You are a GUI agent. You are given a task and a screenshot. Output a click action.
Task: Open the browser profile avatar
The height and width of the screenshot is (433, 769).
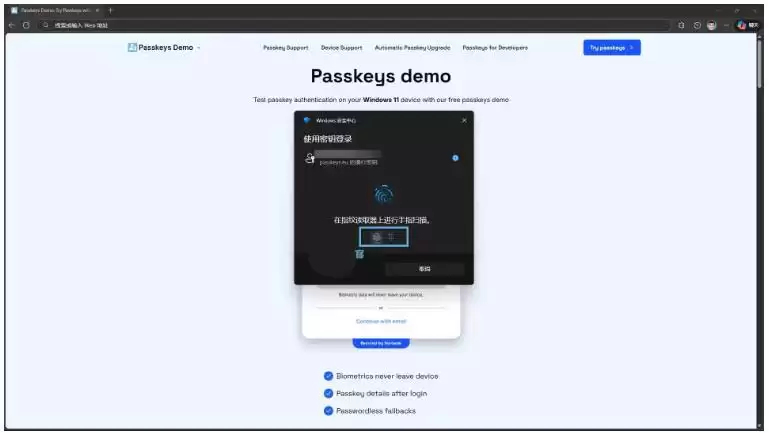[712, 25]
